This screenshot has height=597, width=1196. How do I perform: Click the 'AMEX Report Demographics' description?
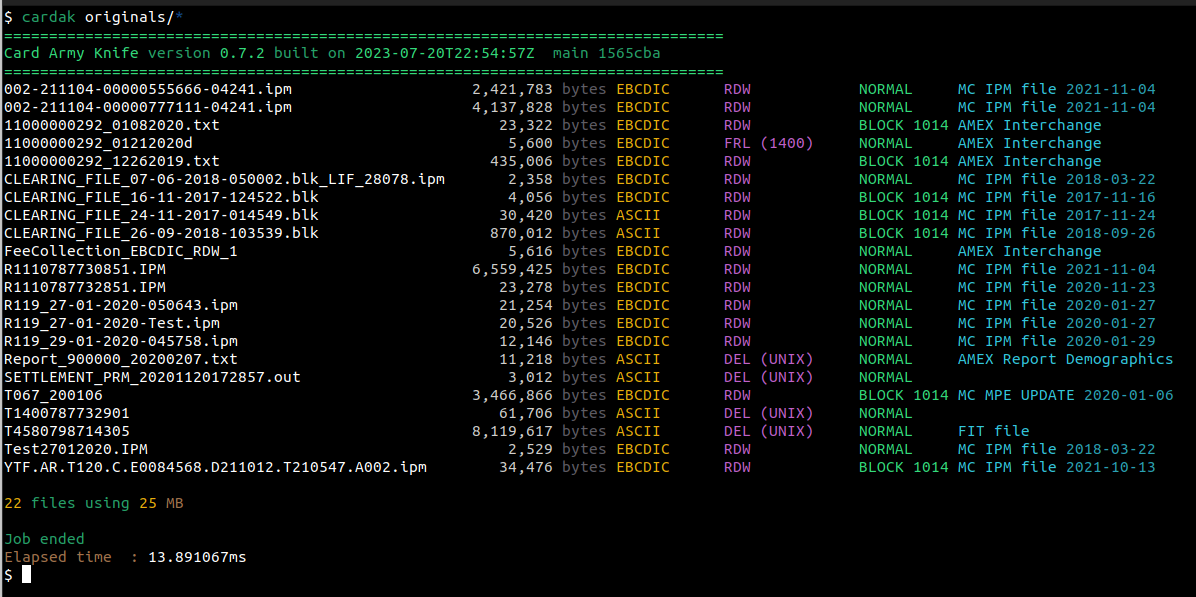coord(1065,359)
